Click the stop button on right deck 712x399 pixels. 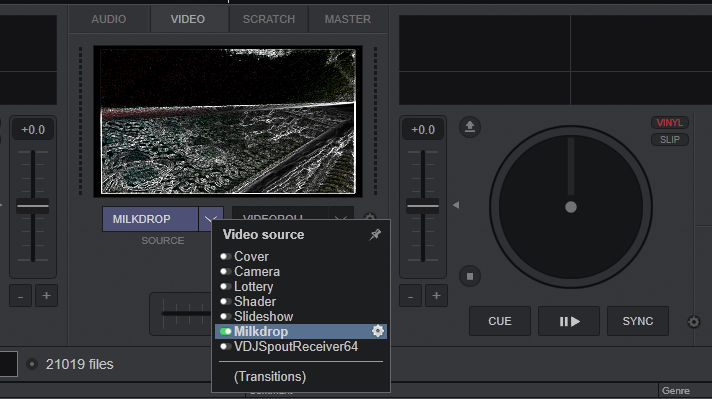(x=470, y=276)
